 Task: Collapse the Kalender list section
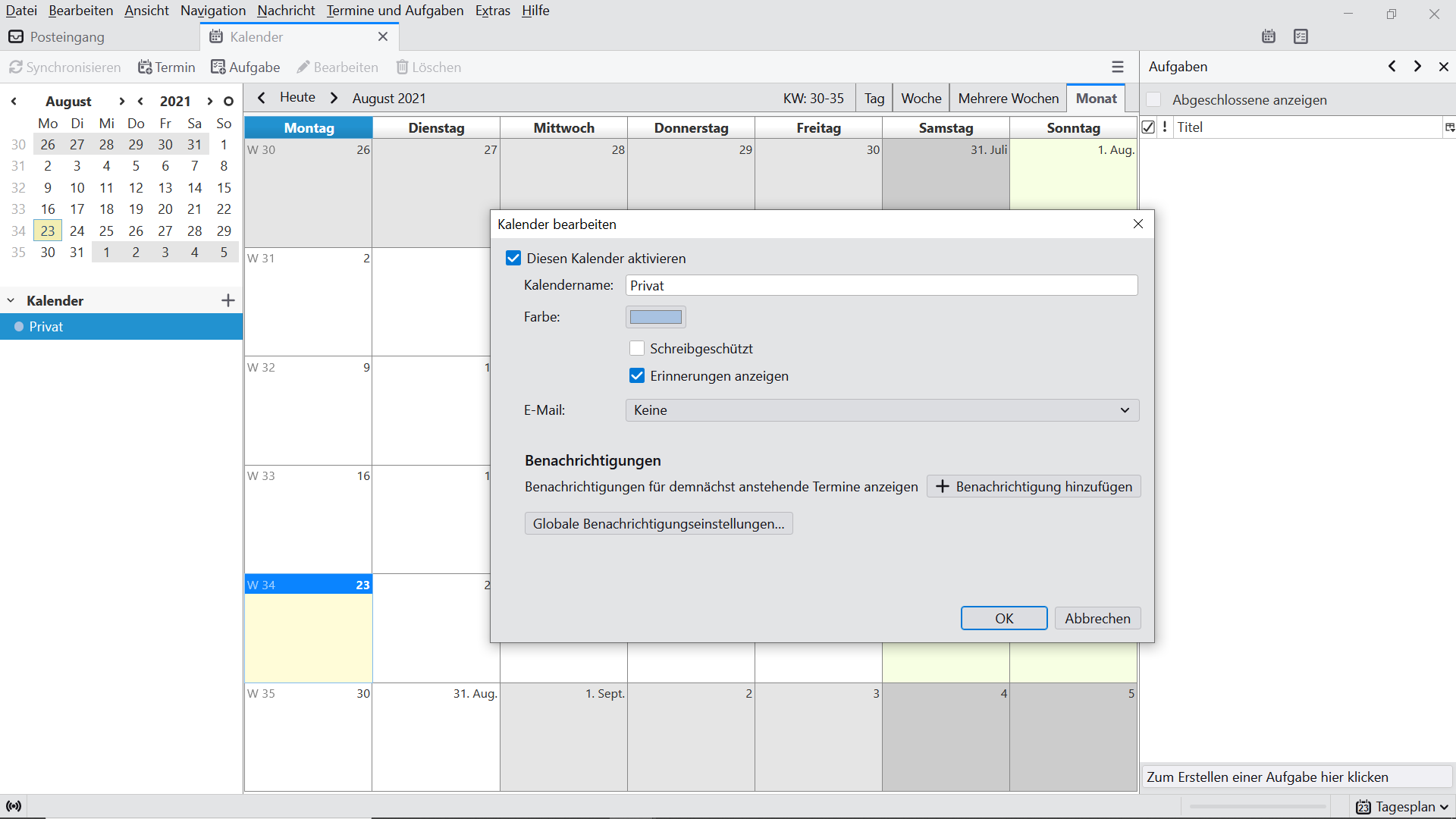pos(11,301)
